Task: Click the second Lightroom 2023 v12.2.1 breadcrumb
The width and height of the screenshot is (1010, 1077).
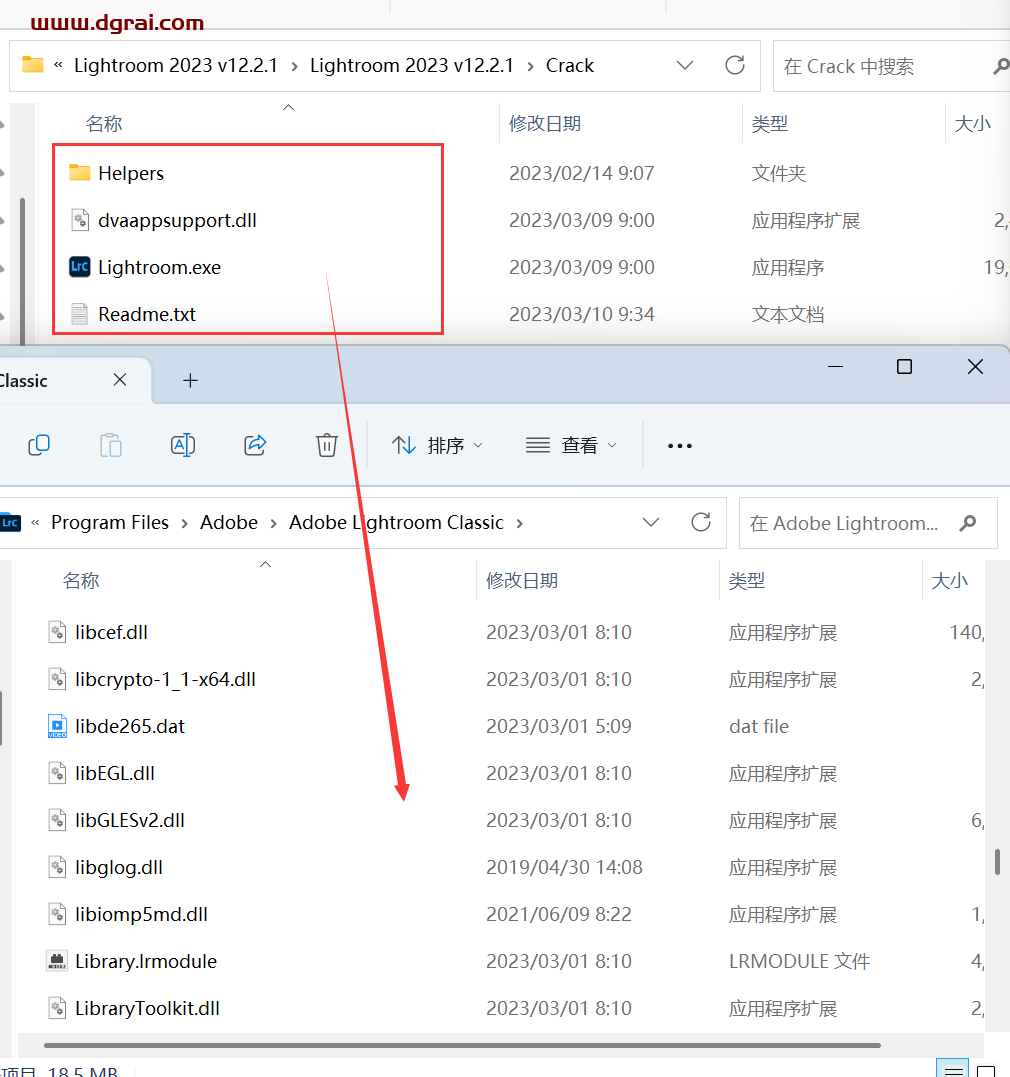Action: point(412,65)
